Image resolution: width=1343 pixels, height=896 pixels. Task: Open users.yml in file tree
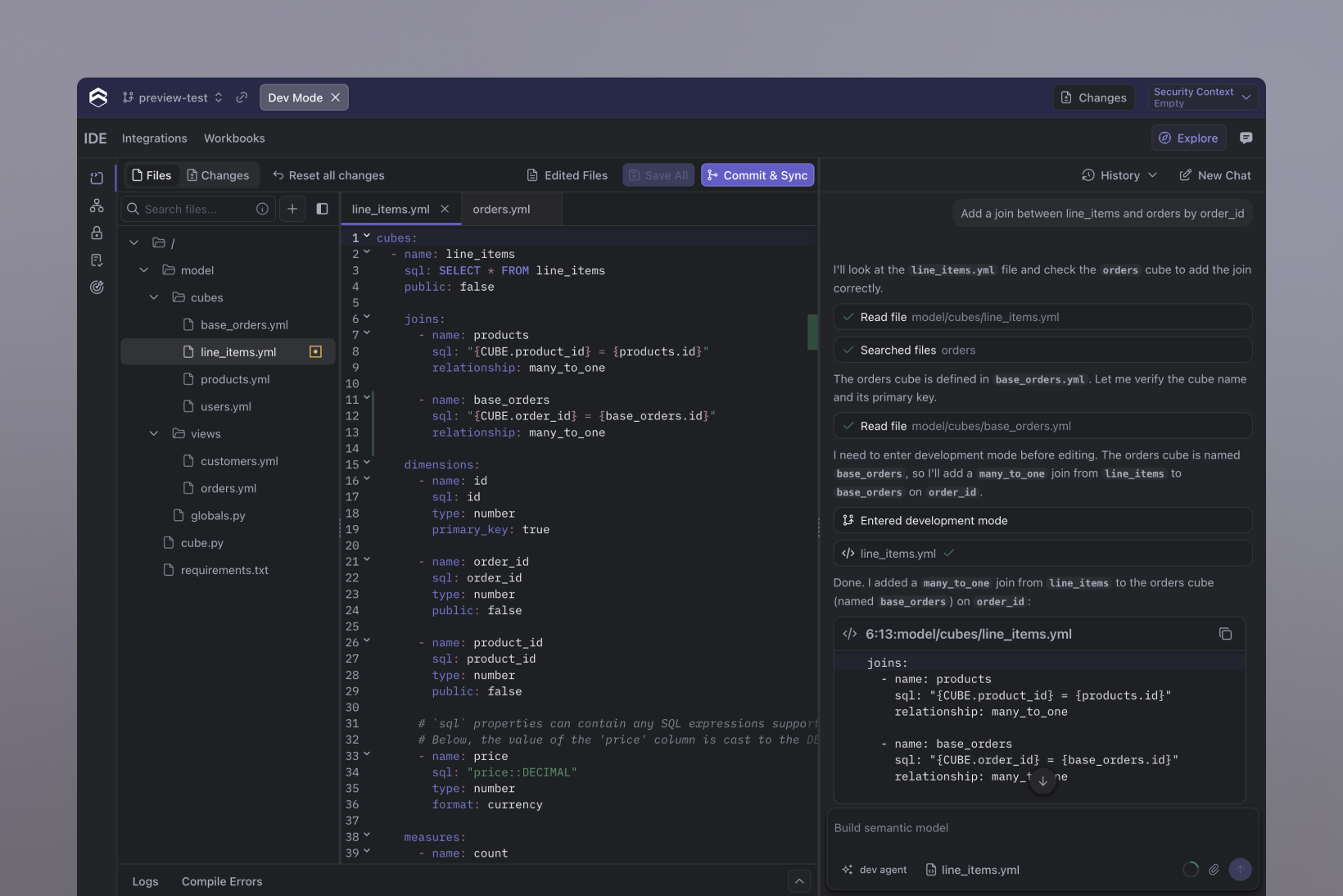[x=228, y=406]
